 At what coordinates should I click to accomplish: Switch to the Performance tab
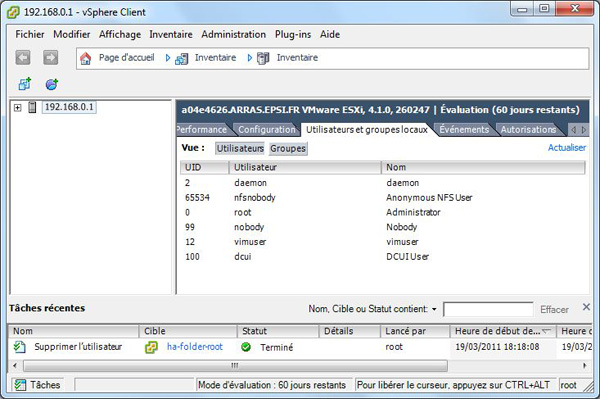pyautogui.click(x=203, y=130)
